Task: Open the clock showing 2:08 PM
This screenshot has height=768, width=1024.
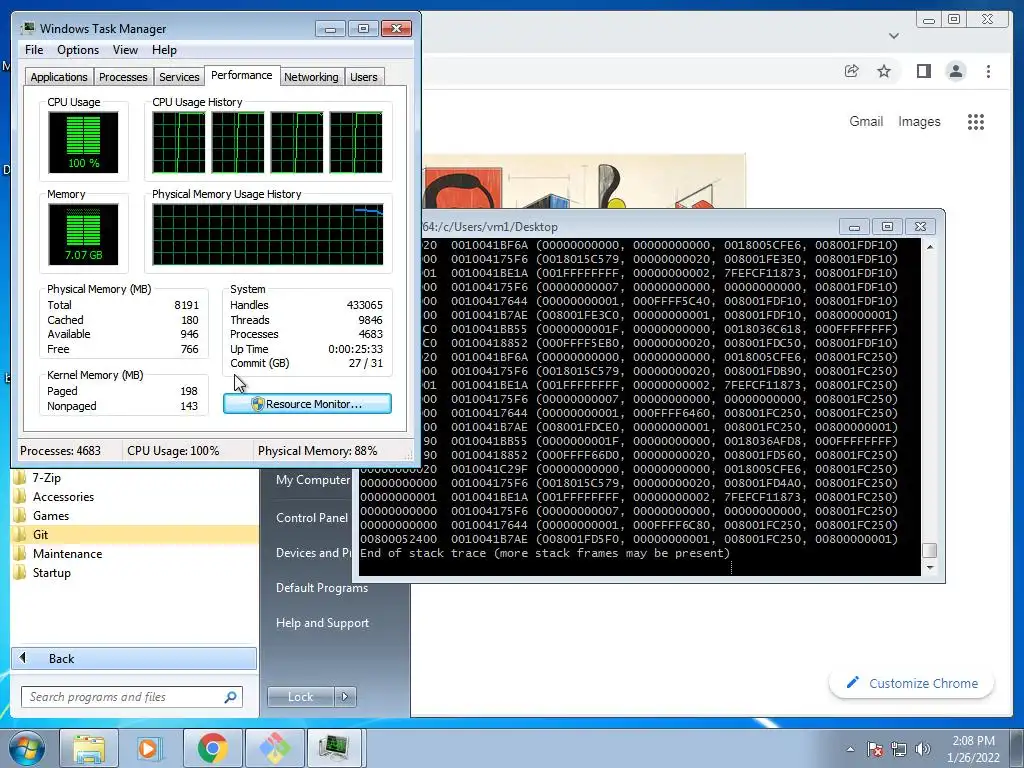Action: (x=973, y=749)
